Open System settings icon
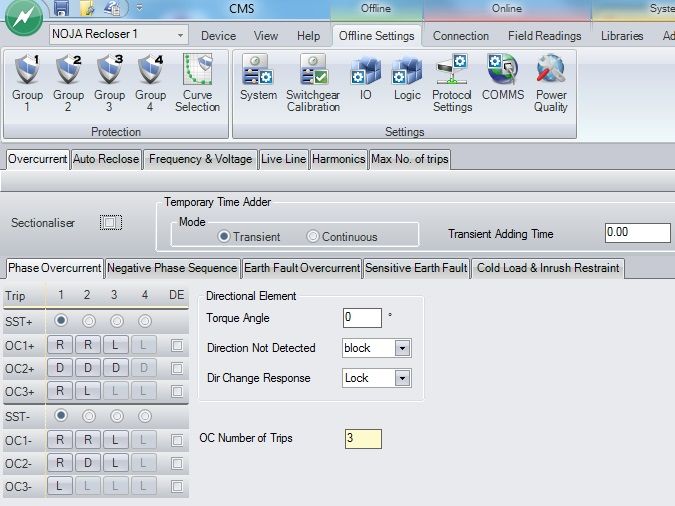Screen dimensions: 675x506 (x=258, y=78)
